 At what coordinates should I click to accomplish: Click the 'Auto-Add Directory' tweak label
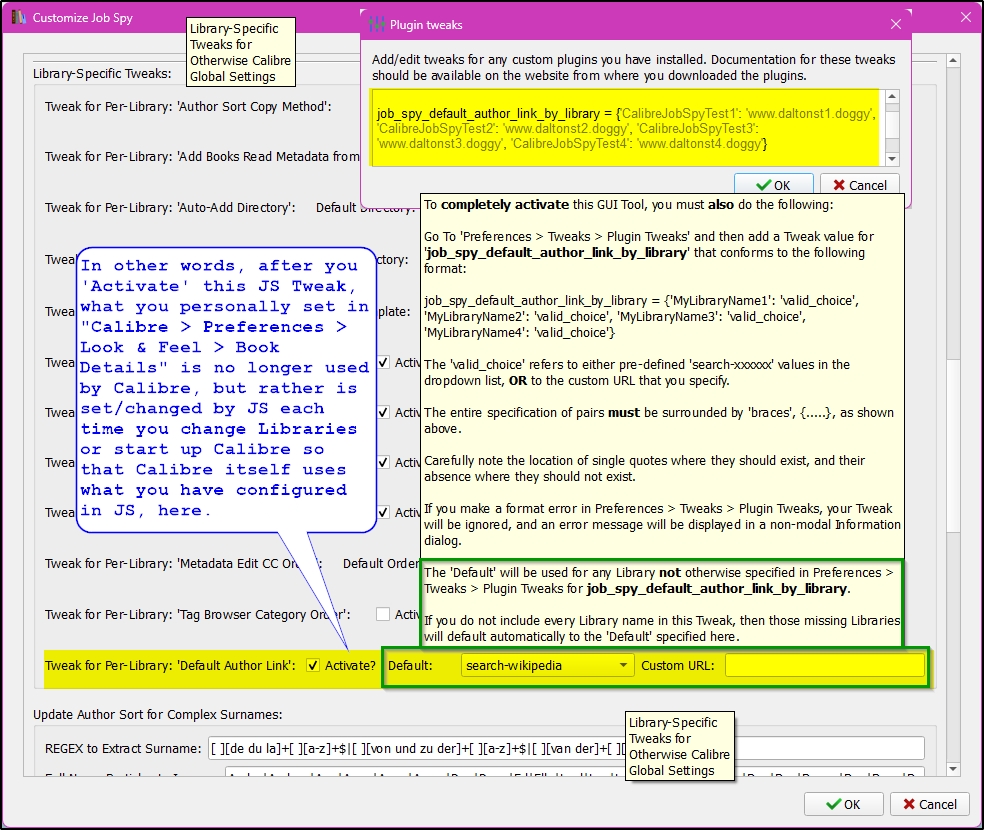170,208
